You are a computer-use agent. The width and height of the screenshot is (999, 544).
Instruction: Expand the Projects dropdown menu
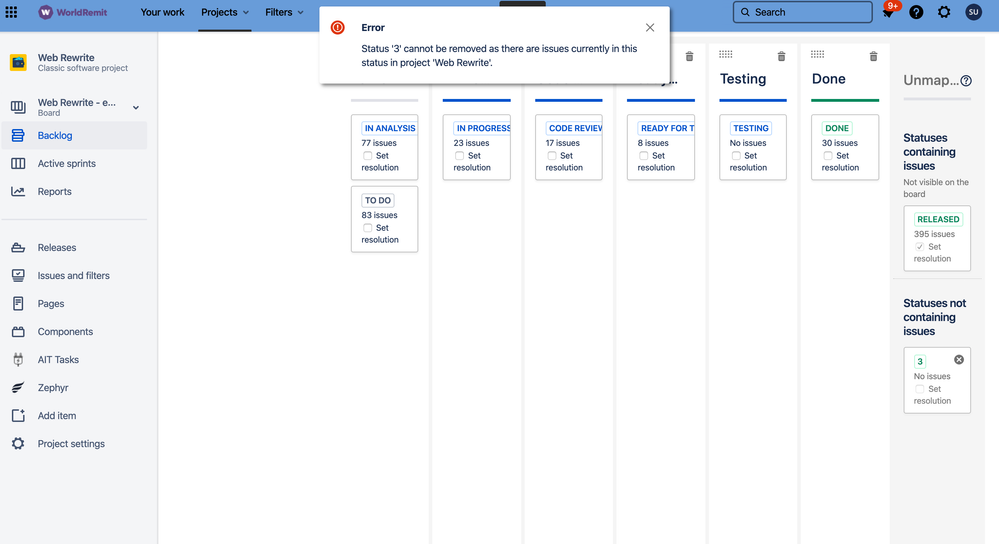click(225, 12)
